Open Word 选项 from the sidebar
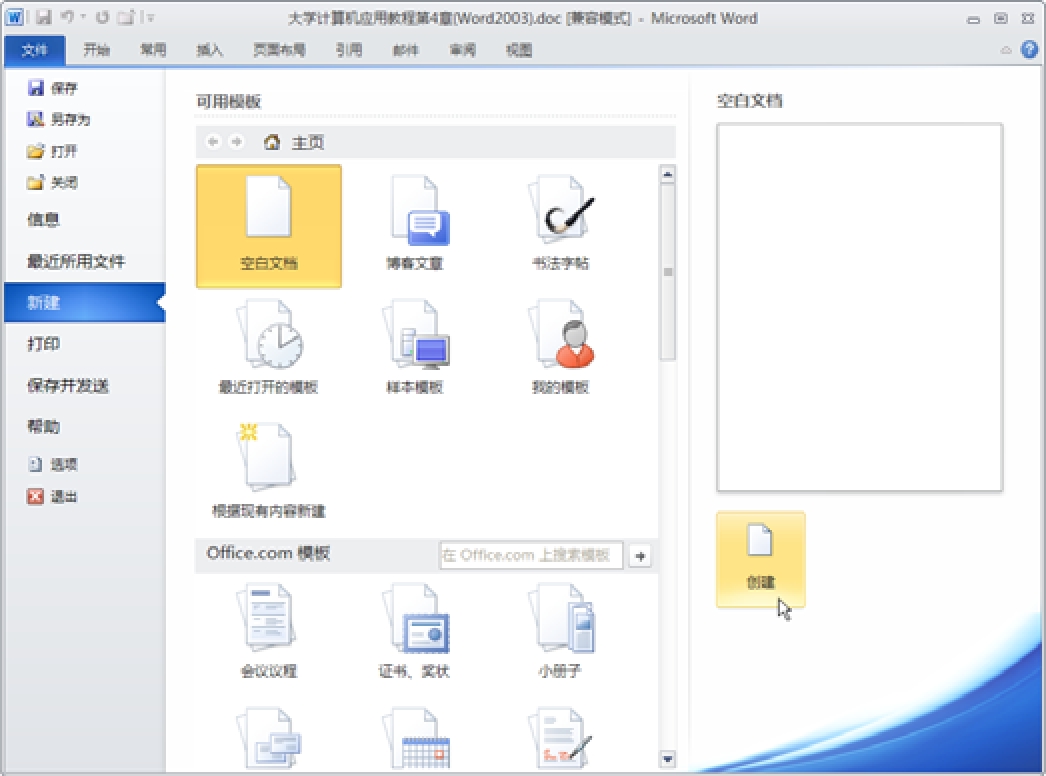The height and width of the screenshot is (776, 1046). 53,464
